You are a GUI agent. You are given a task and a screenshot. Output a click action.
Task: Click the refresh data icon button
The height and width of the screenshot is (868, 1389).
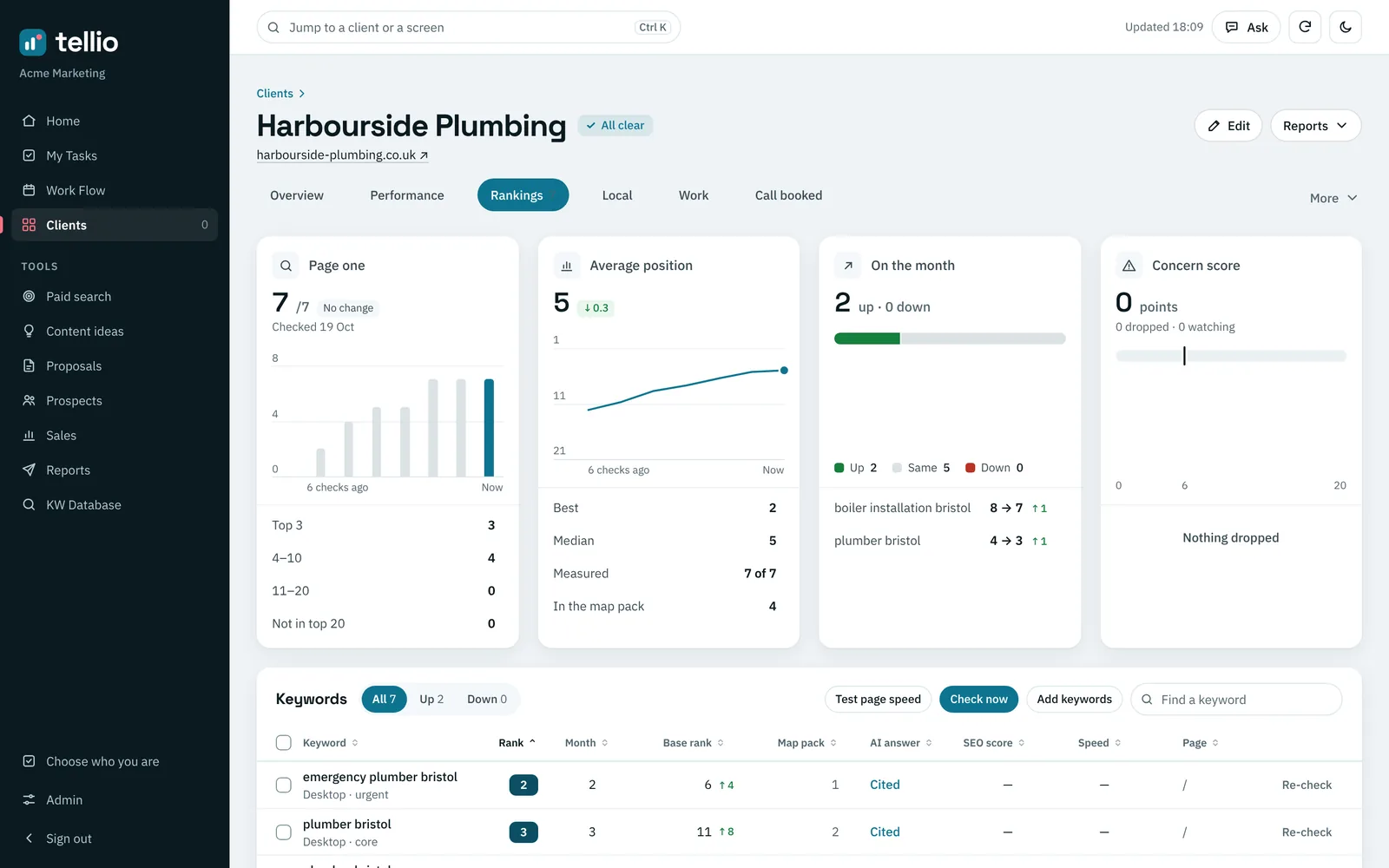click(1305, 27)
